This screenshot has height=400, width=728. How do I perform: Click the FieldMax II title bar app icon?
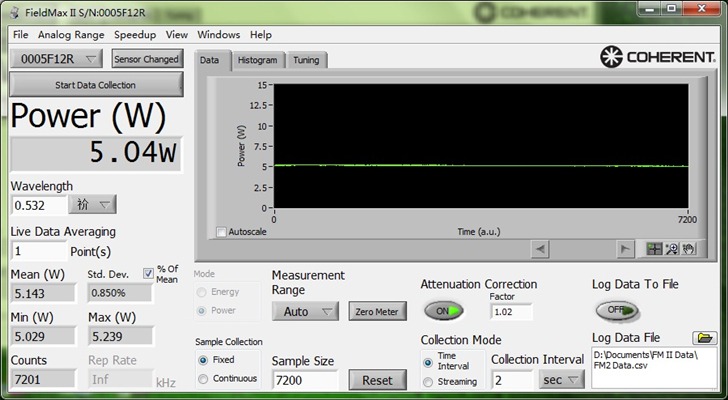coord(15,13)
